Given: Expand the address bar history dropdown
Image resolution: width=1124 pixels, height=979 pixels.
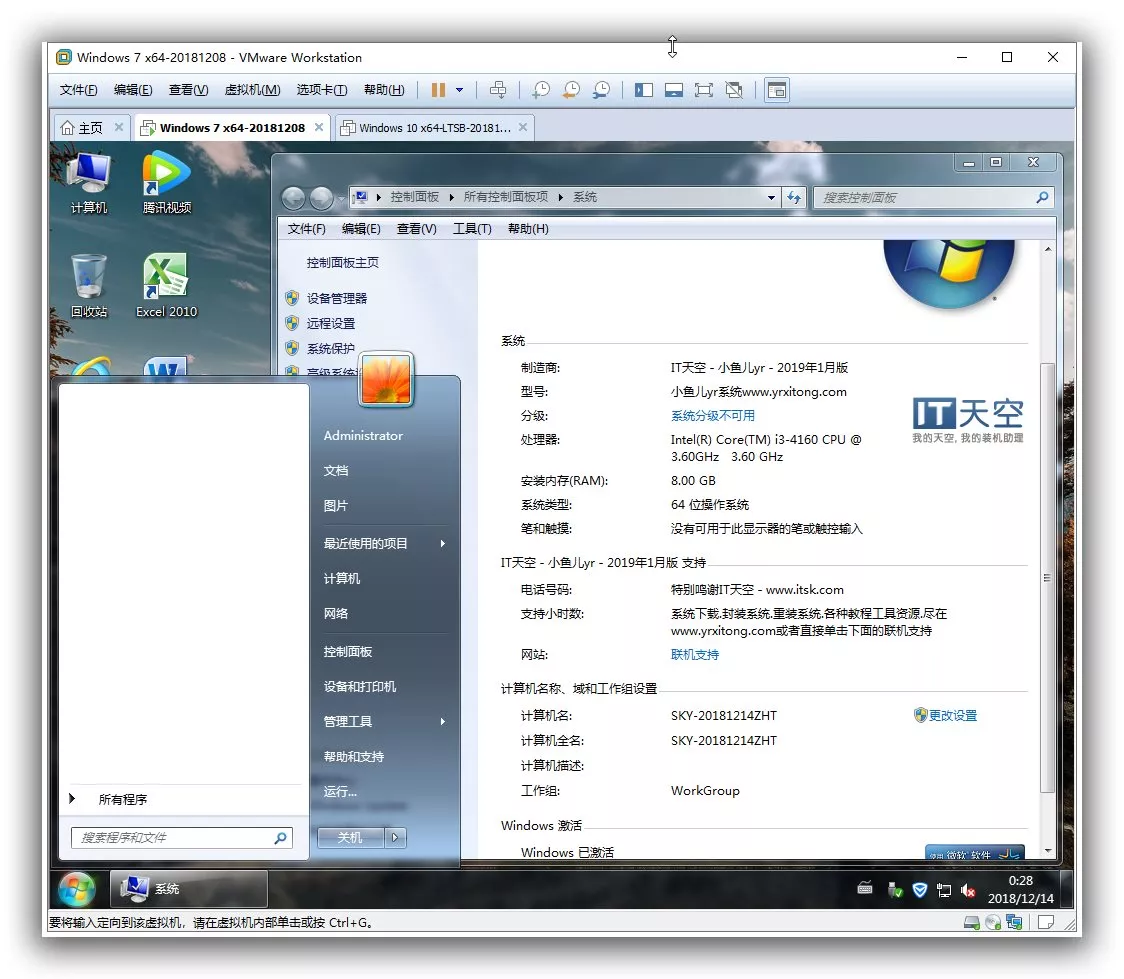Looking at the screenshot, I should 771,197.
